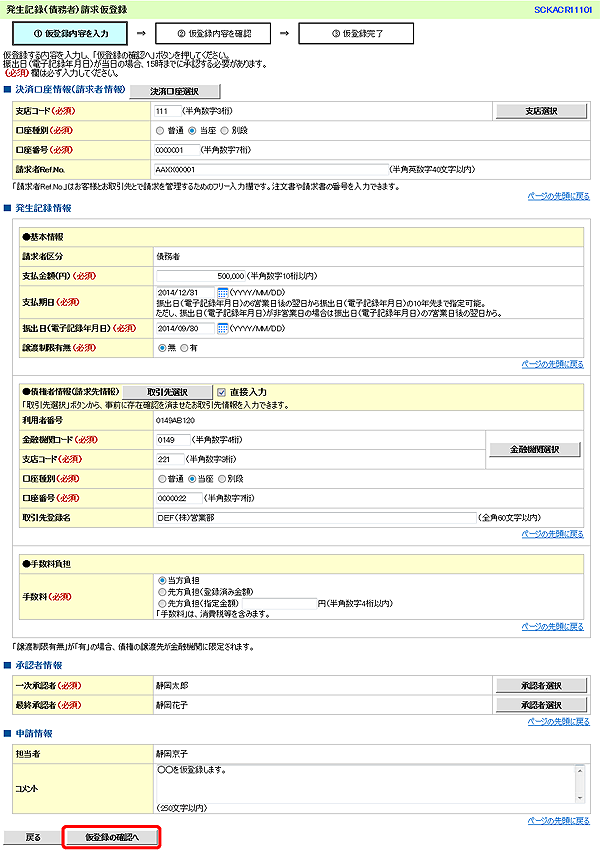Screen dimensions: 600x853
Task: Click 最終承認者 name 静岡花子
Action: tap(172, 704)
